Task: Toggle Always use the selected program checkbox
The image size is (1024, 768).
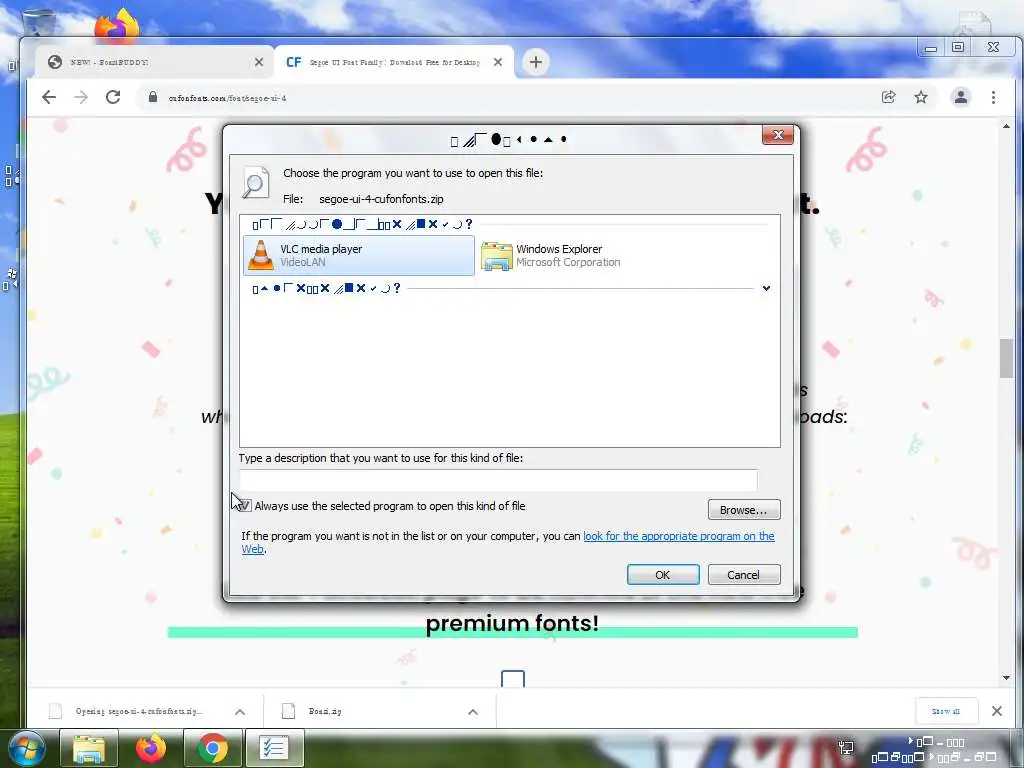Action: coord(244,506)
